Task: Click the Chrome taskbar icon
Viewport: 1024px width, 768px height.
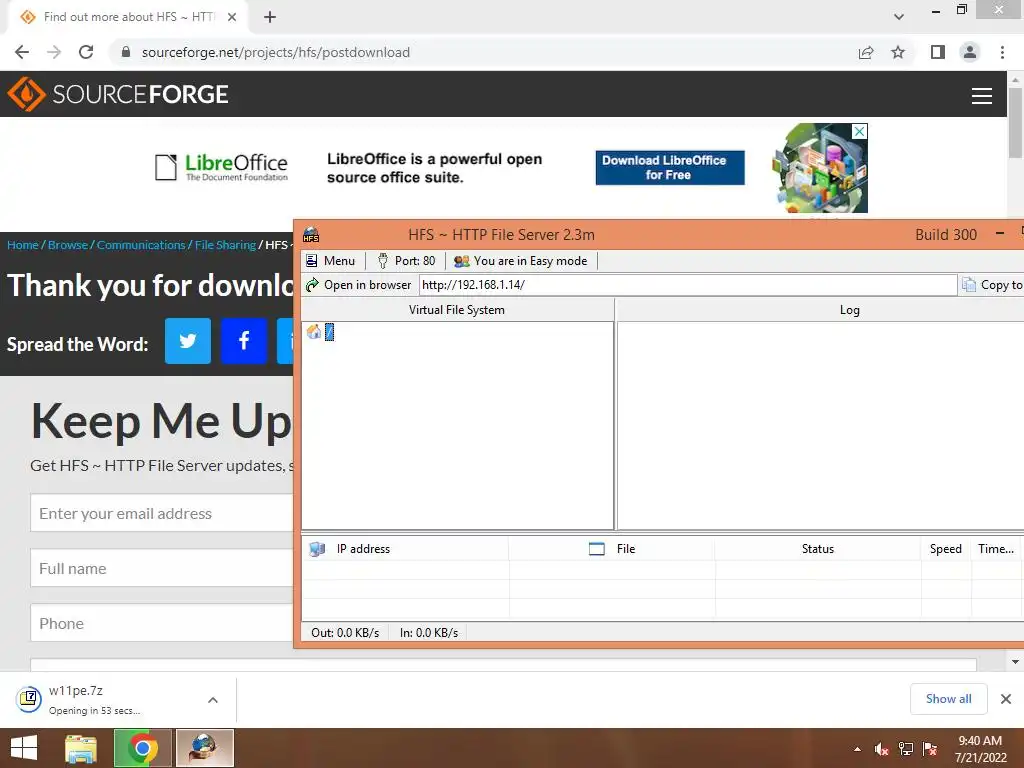Action: (x=142, y=748)
